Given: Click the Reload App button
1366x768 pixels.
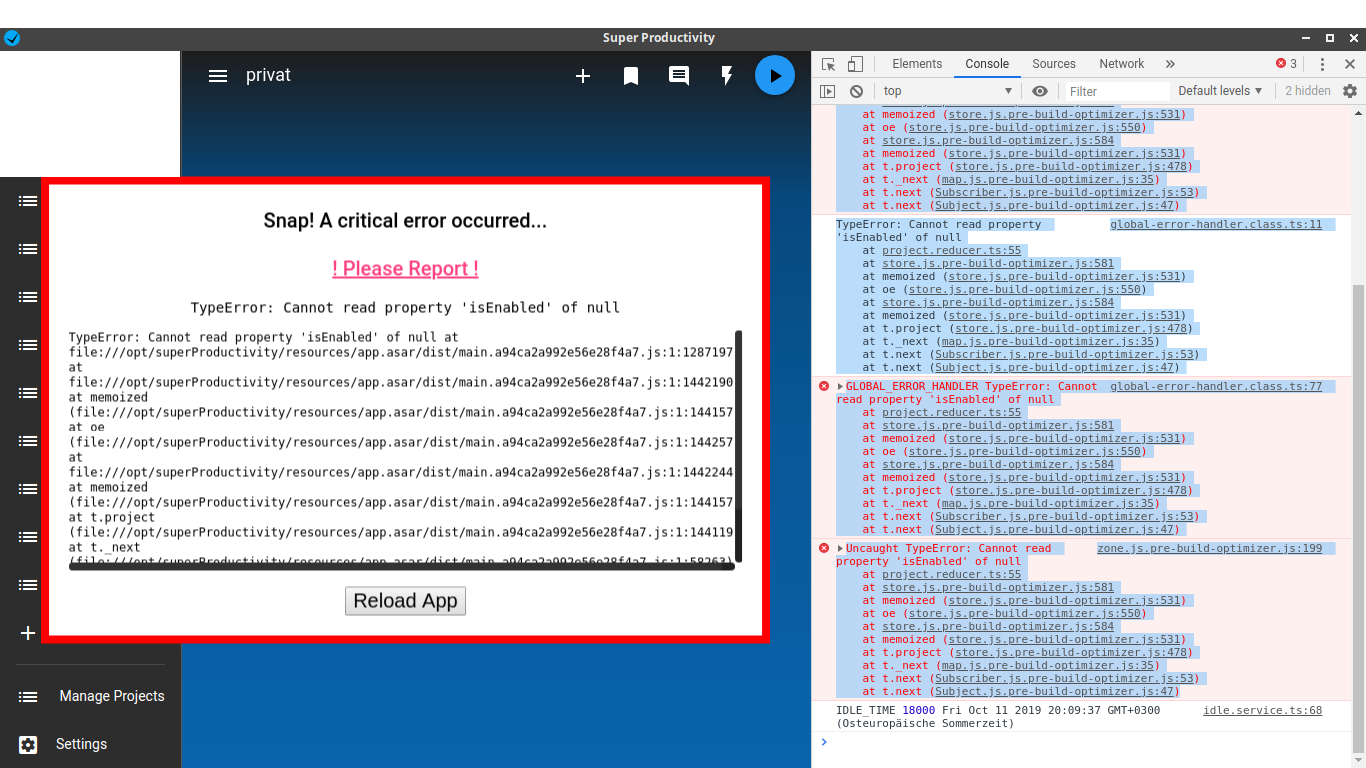Looking at the screenshot, I should pyautogui.click(x=404, y=601).
